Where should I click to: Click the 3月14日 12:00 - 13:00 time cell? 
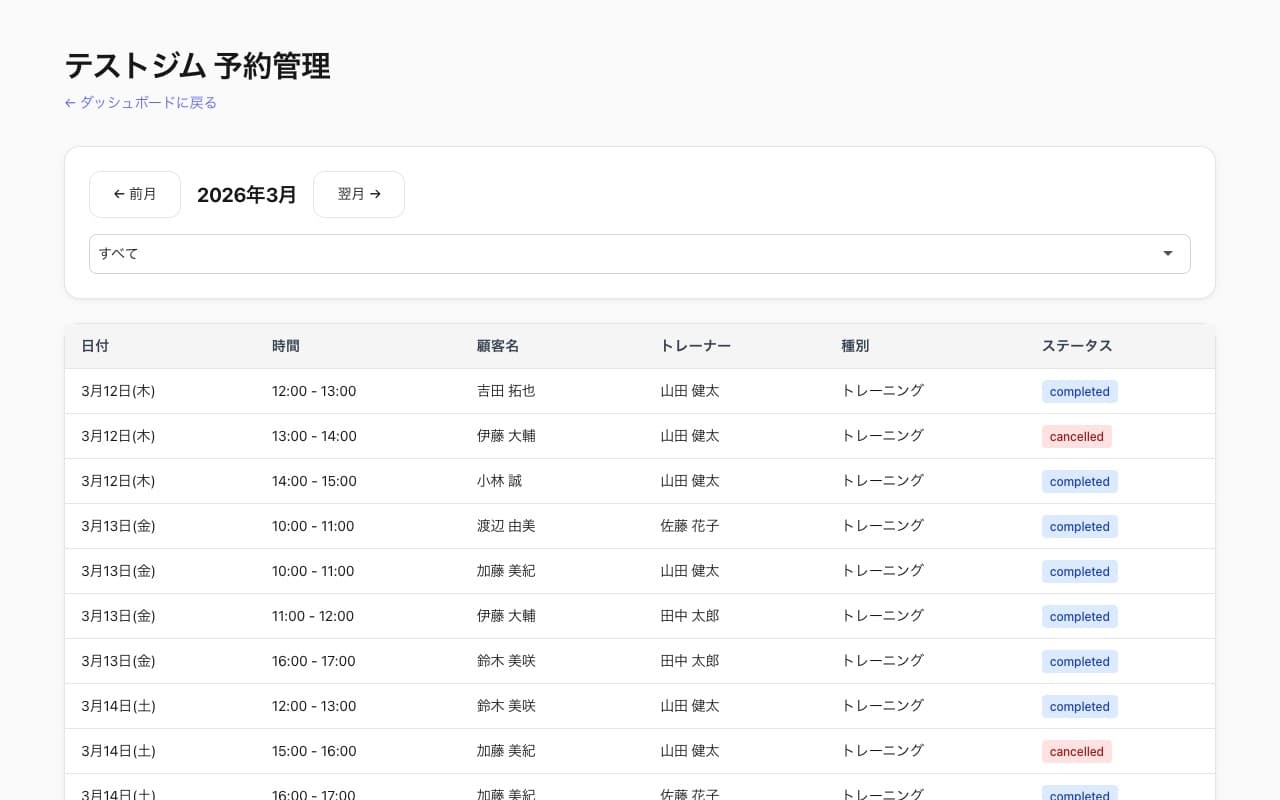click(314, 706)
